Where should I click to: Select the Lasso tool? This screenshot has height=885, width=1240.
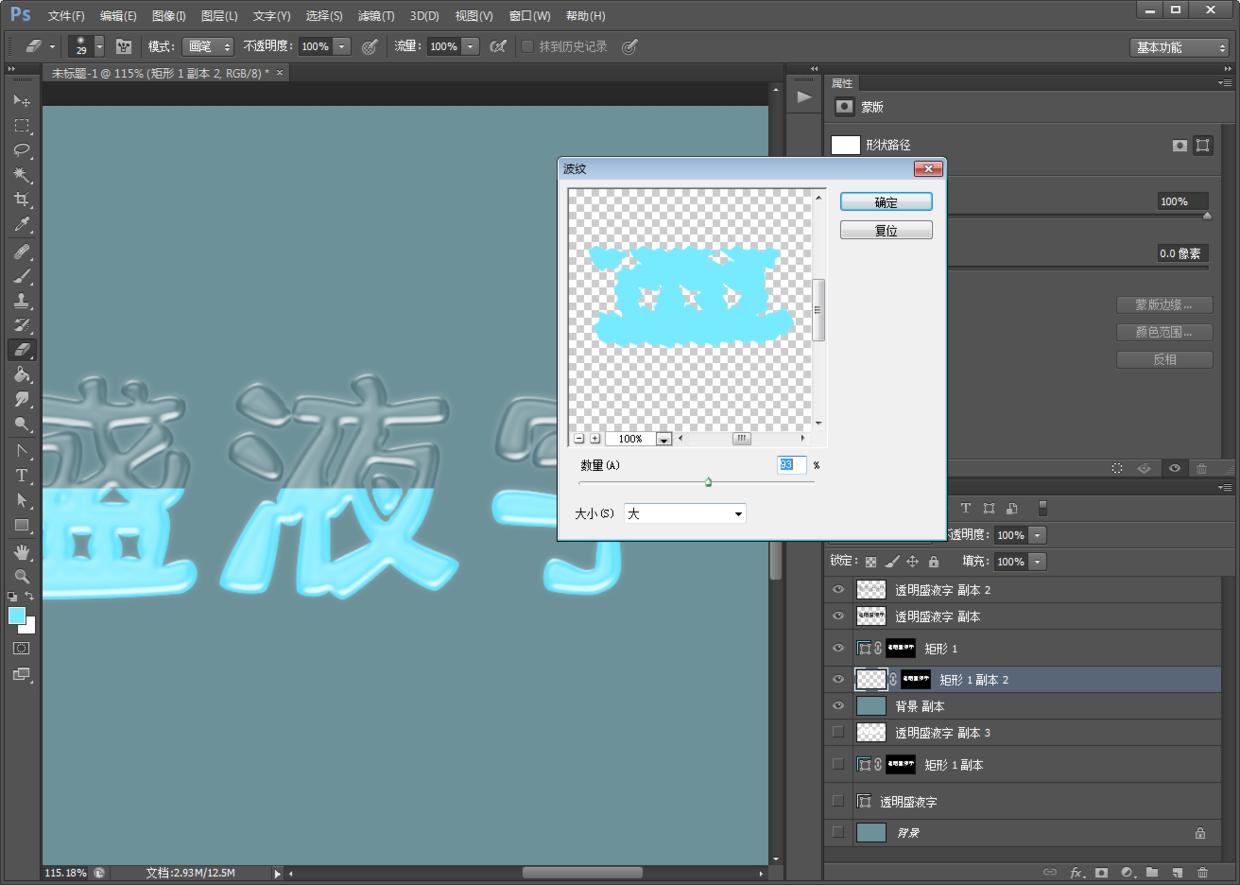click(21, 150)
